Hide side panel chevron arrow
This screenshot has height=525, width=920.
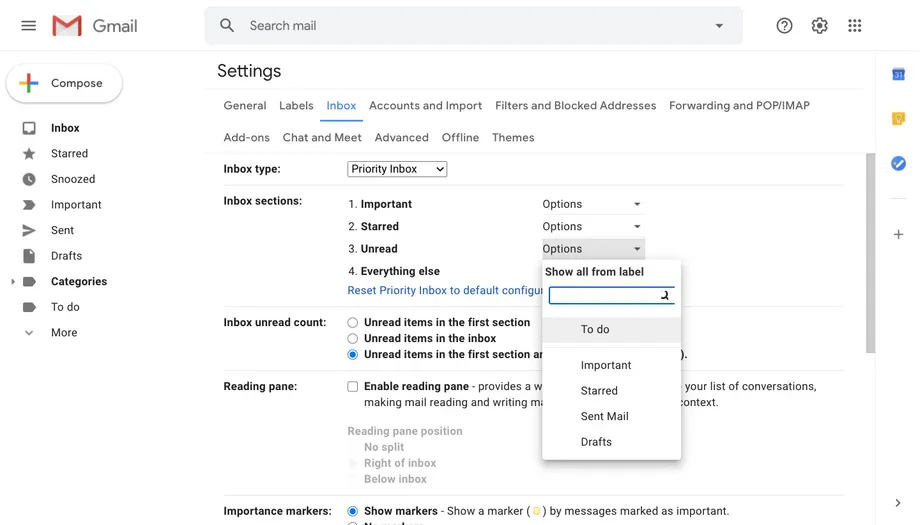[898, 503]
